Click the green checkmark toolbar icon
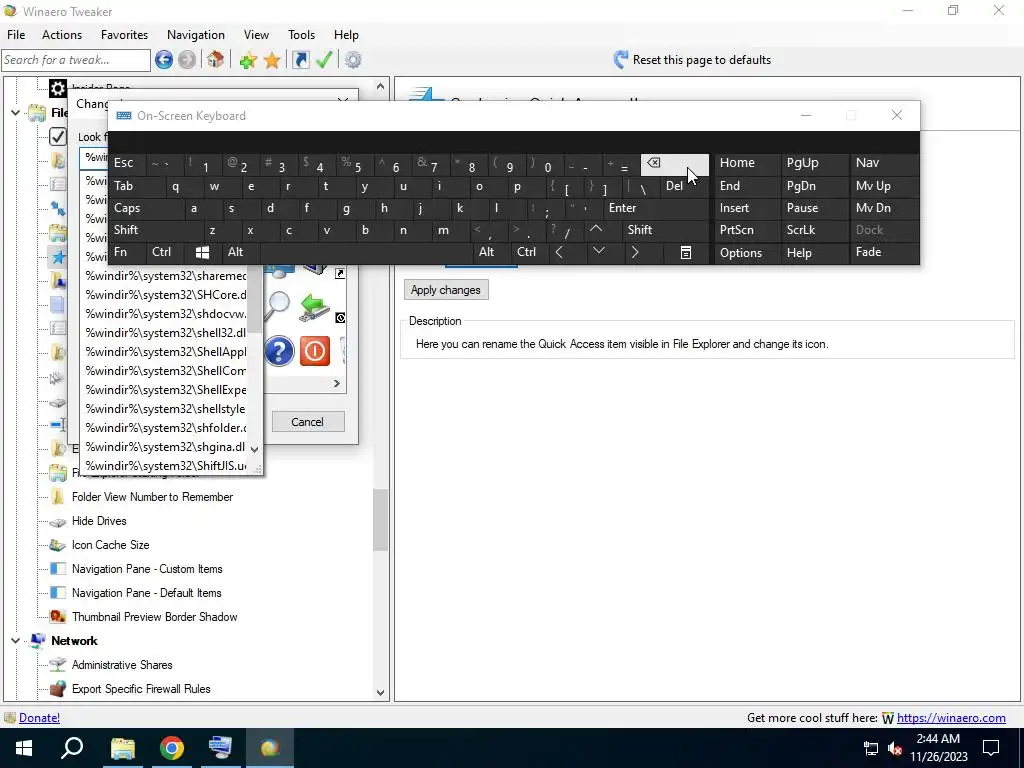Image resolution: width=1024 pixels, height=768 pixels. [x=325, y=60]
